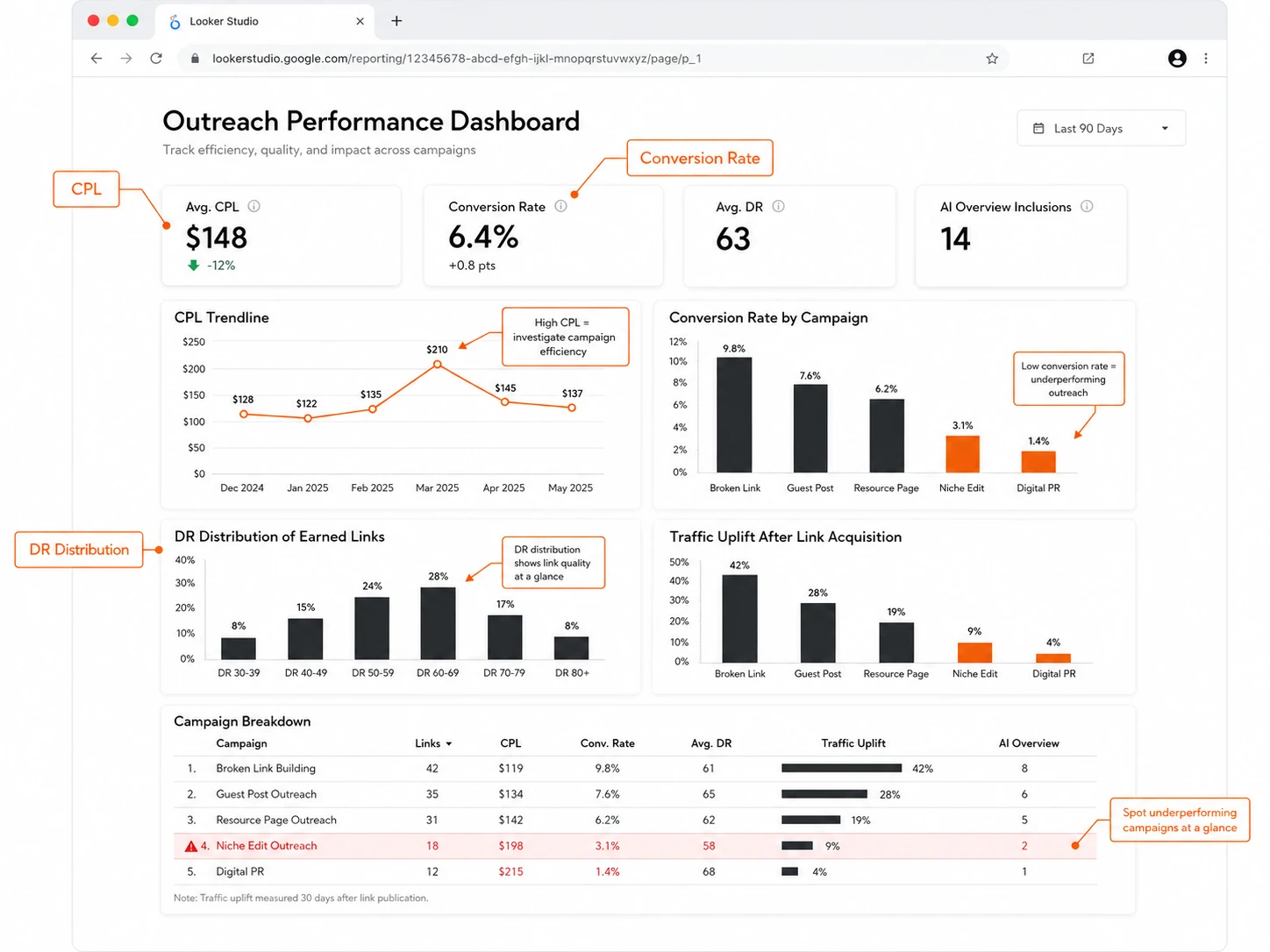Click the +0.8 pts change text

pos(472,266)
